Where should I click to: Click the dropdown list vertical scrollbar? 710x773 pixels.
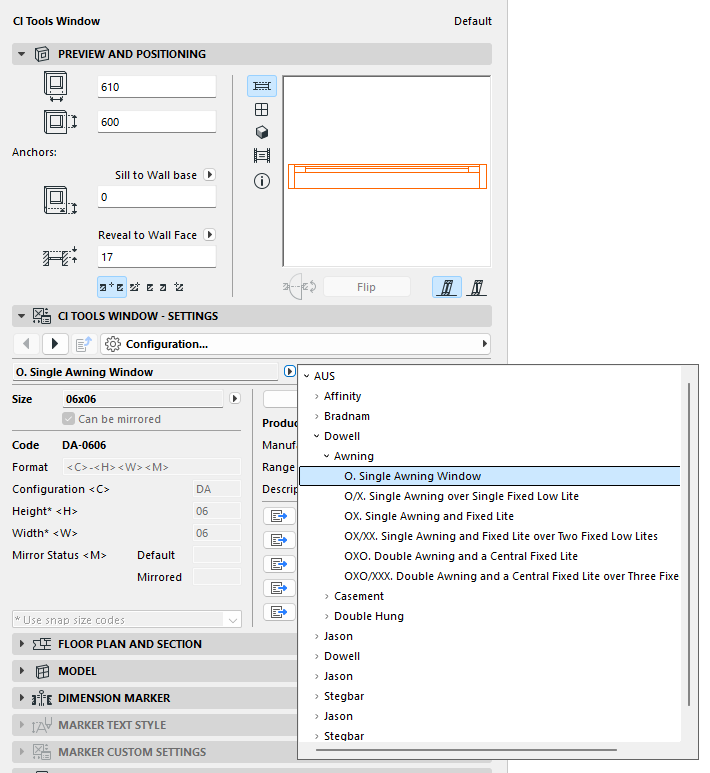(687, 540)
